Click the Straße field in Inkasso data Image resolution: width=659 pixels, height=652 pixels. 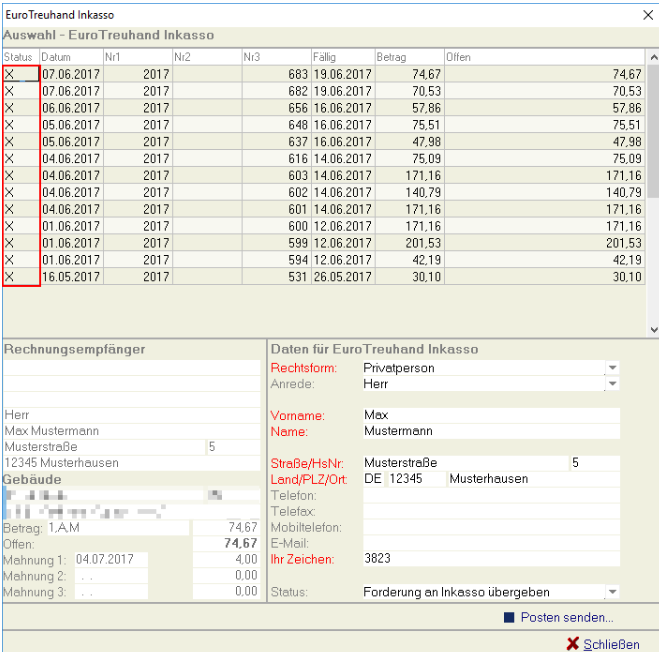coord(466,463)
